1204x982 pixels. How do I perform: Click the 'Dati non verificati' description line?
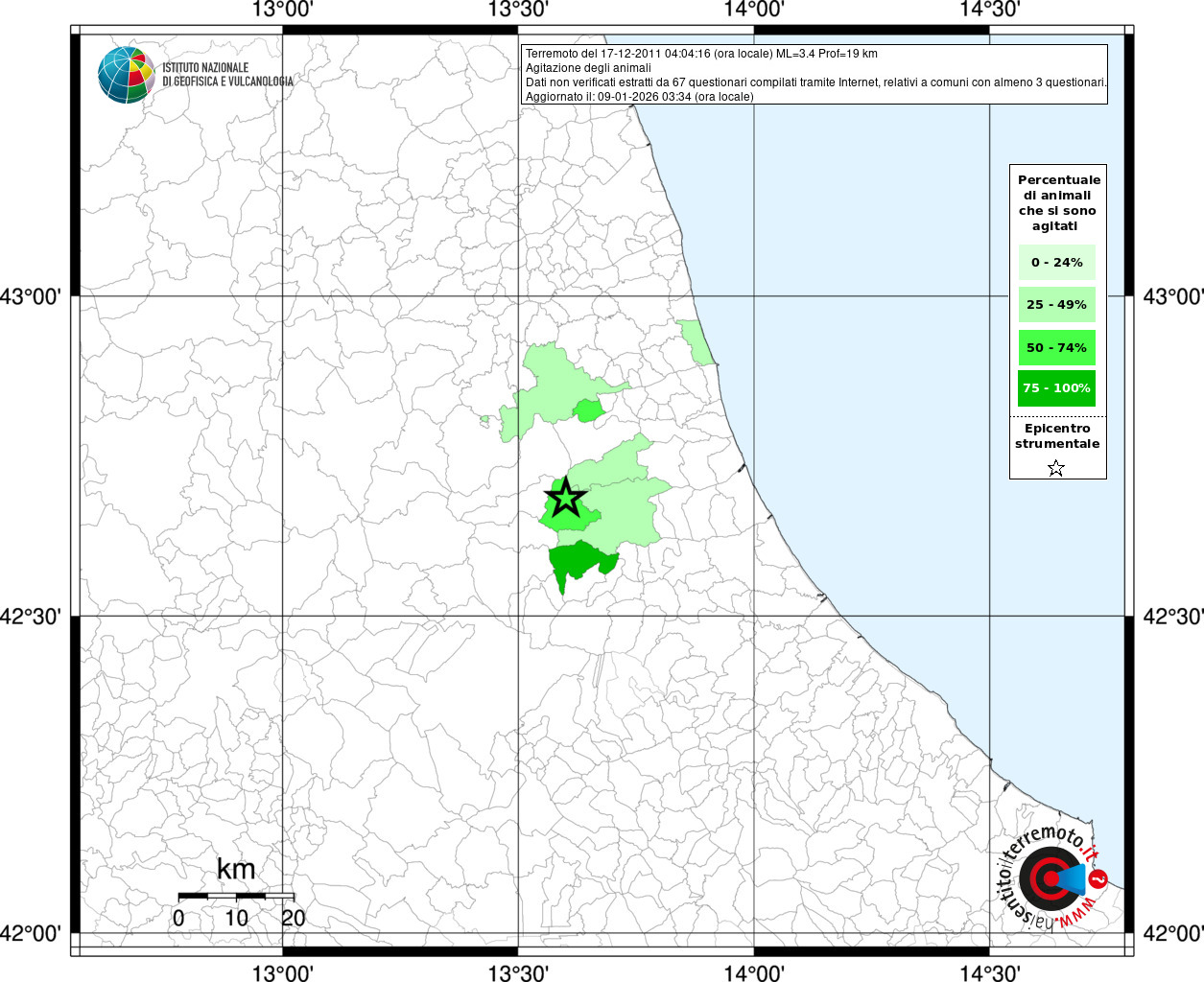point(815,82)
